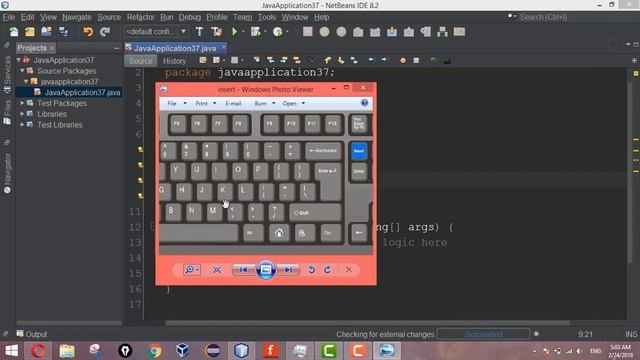The width and height of the screenshot is (640, 360).
Task: Run the project with green play icon
Action: [234, 32]
